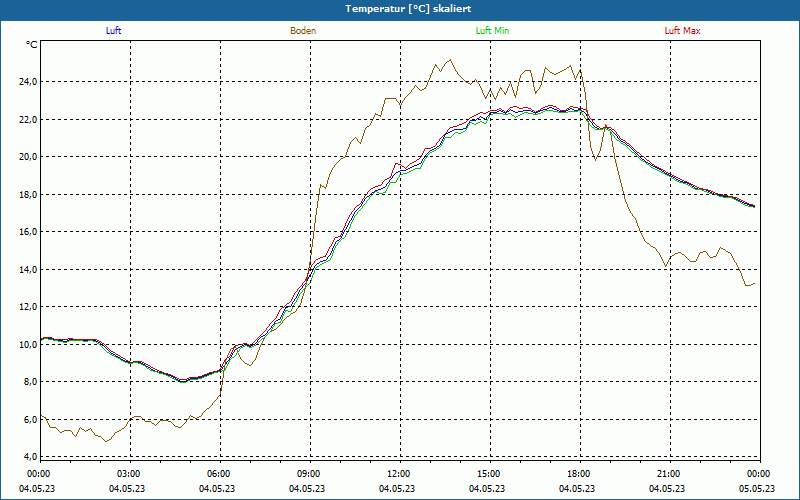Click the '20,0' y-axis value
The height and width of the screenshot is (500, 800).
click(x=29, y=157)
